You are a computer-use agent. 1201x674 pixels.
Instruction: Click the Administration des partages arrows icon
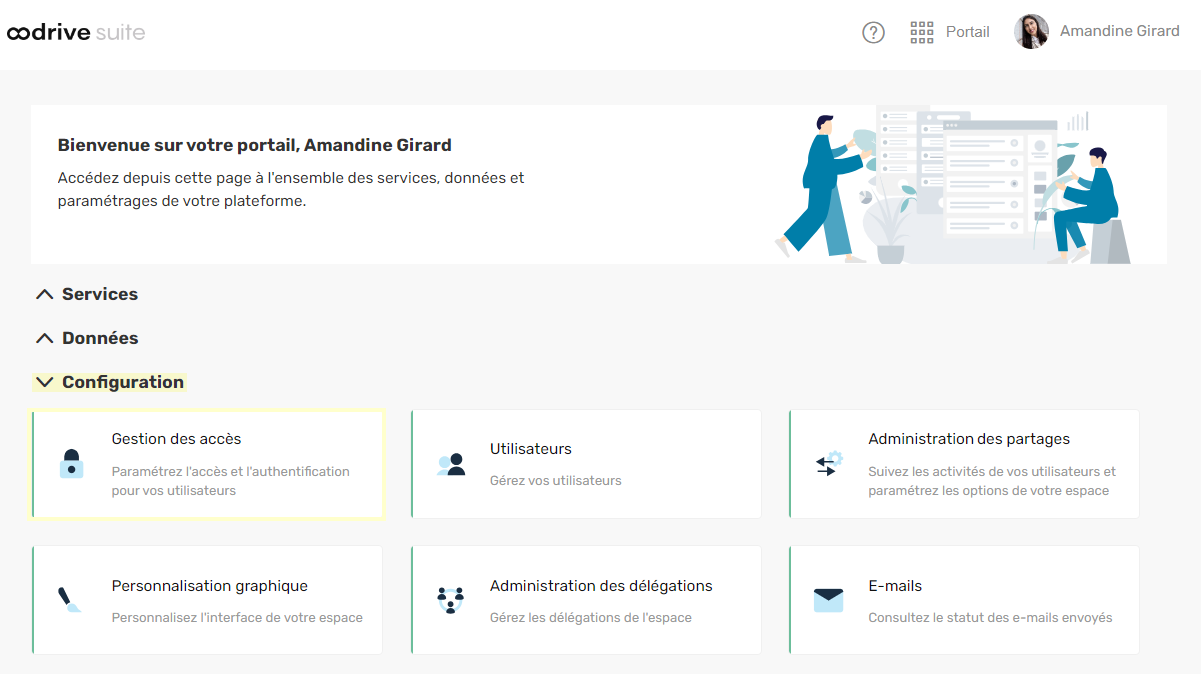pos(828,464)
